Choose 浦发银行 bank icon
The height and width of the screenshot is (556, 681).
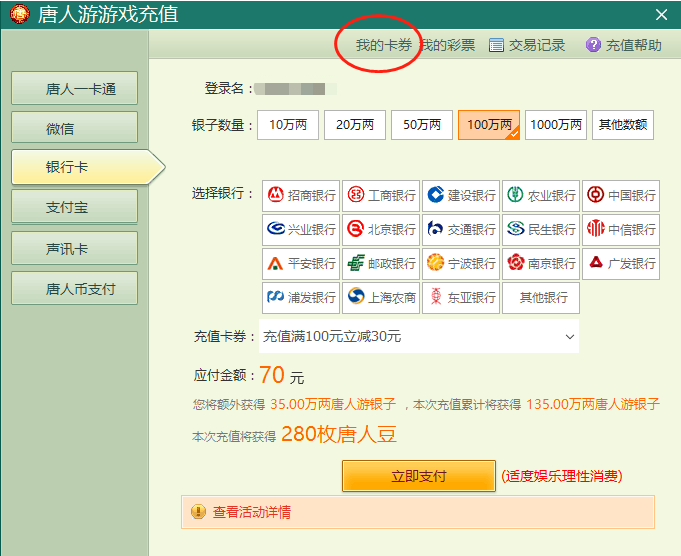coord(301,298)
